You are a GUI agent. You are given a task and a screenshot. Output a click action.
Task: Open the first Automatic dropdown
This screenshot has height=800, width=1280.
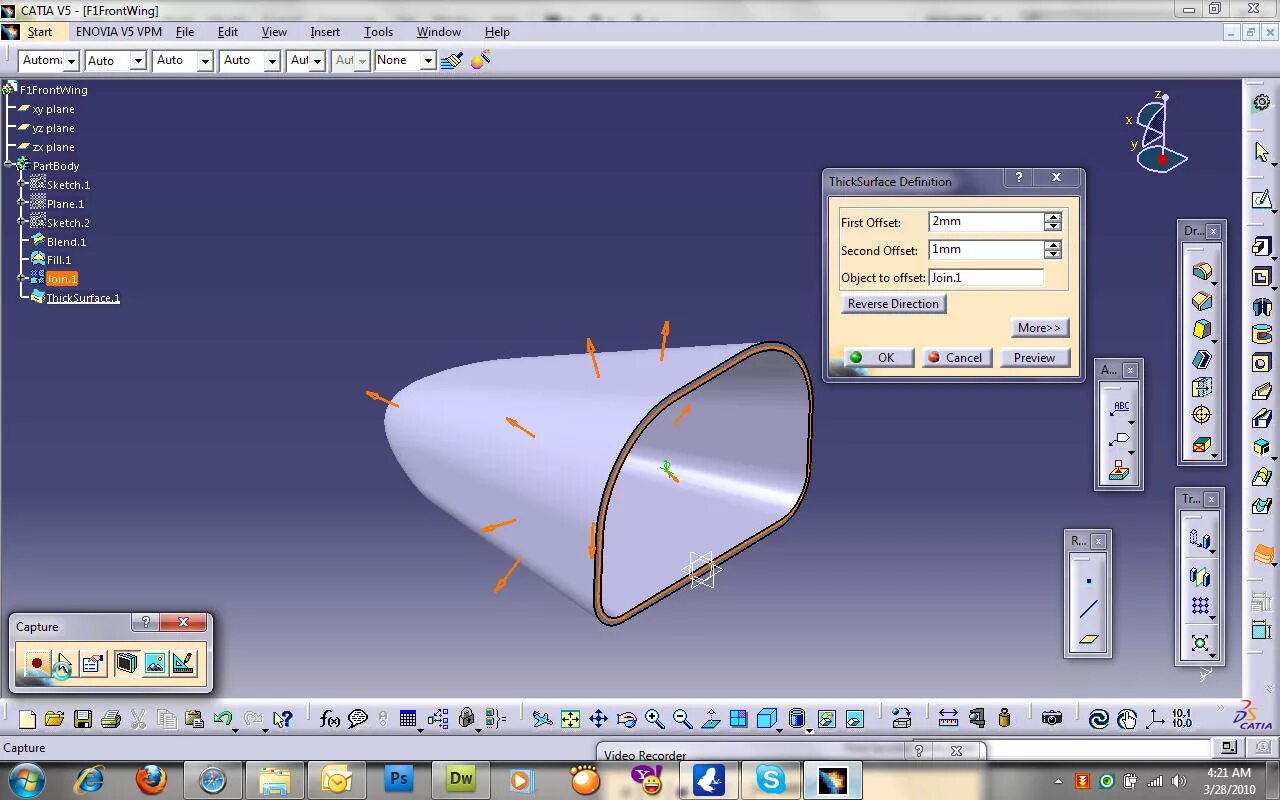pyautogui.click(x=71, y=61)
